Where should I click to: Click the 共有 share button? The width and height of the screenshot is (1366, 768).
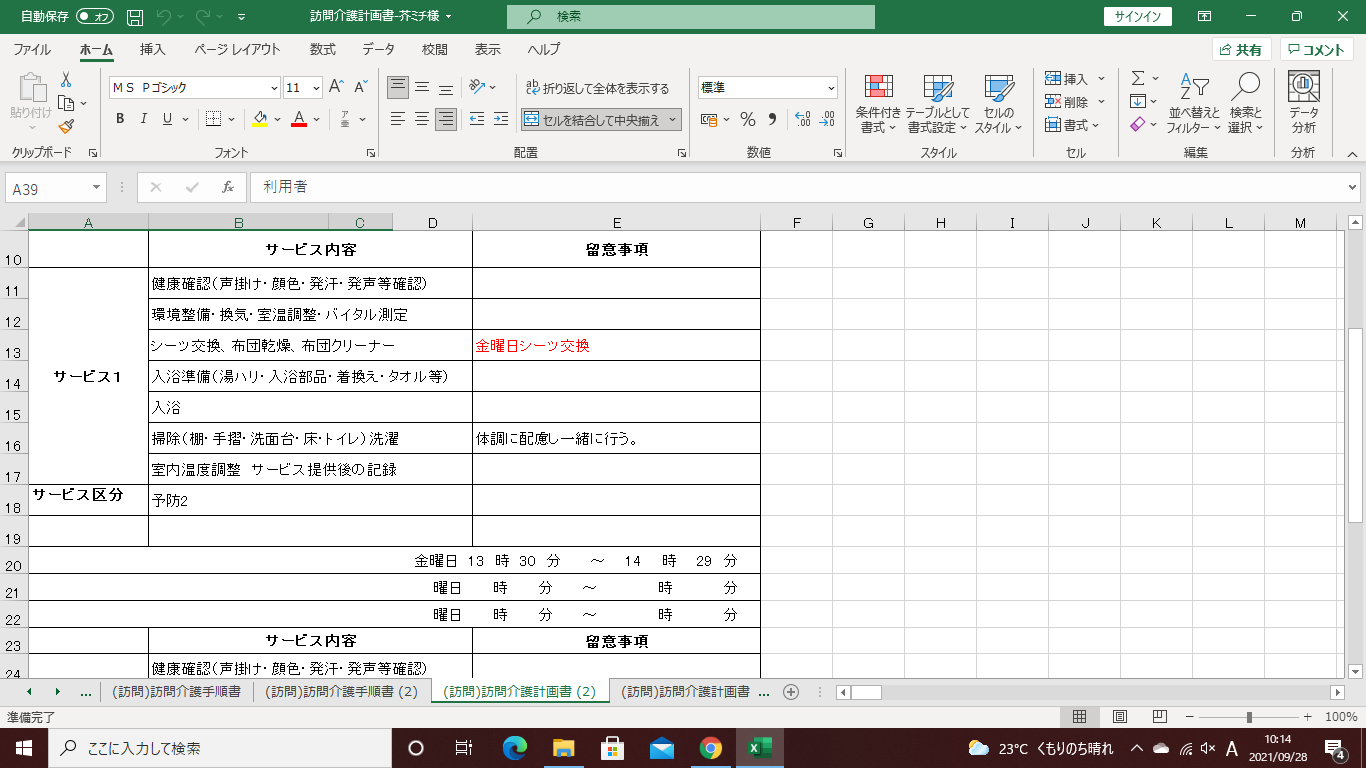[x=1241, y=50]
